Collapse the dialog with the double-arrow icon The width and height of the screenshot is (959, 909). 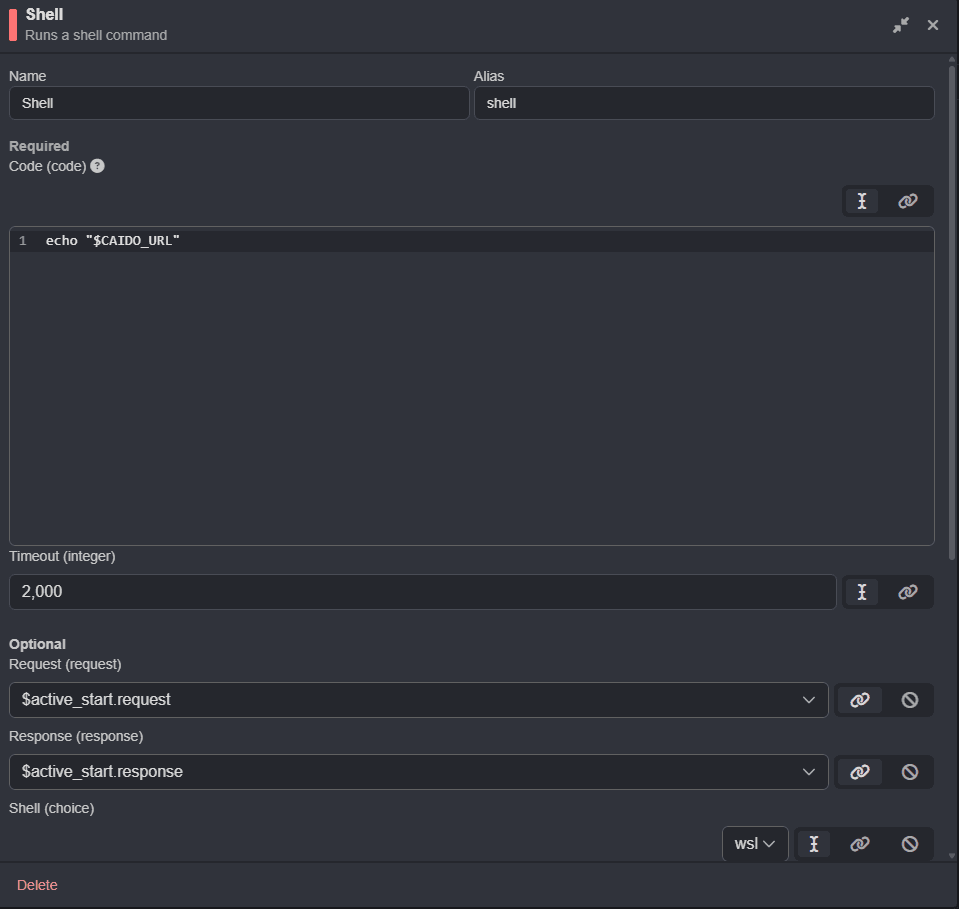(x=900, y=25)
